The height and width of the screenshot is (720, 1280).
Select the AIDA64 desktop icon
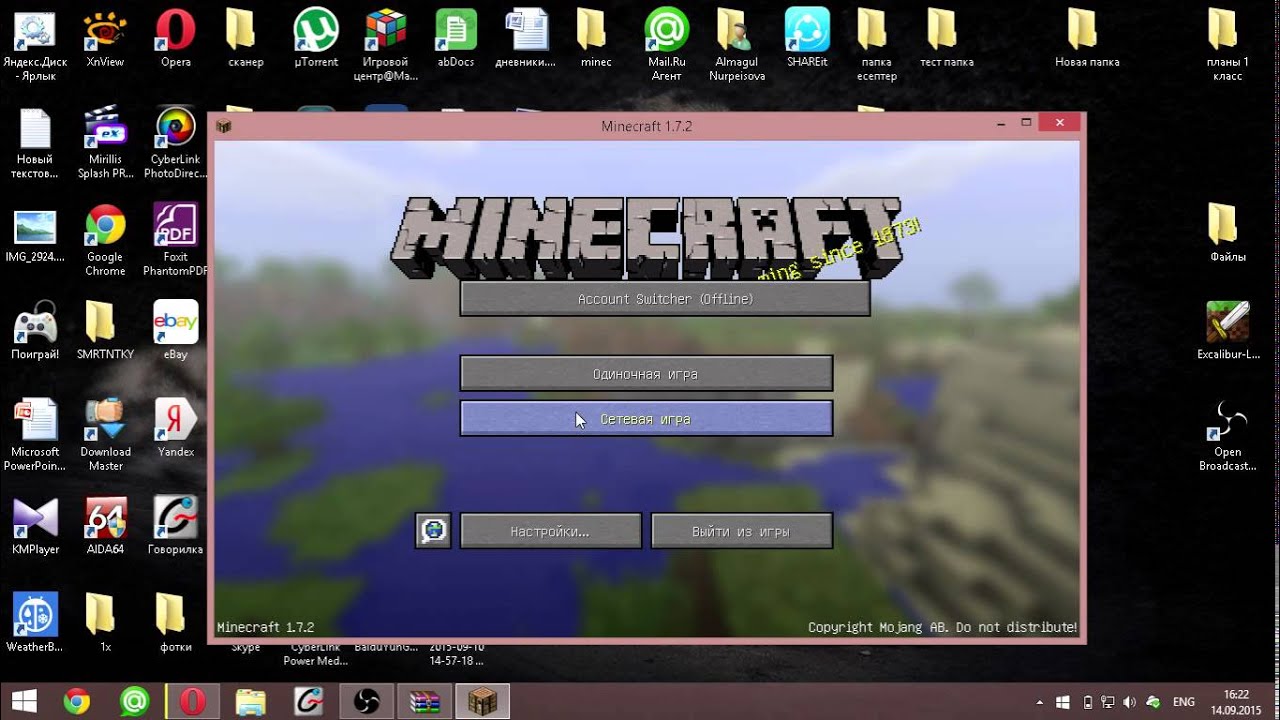click(x=105, y=526)
